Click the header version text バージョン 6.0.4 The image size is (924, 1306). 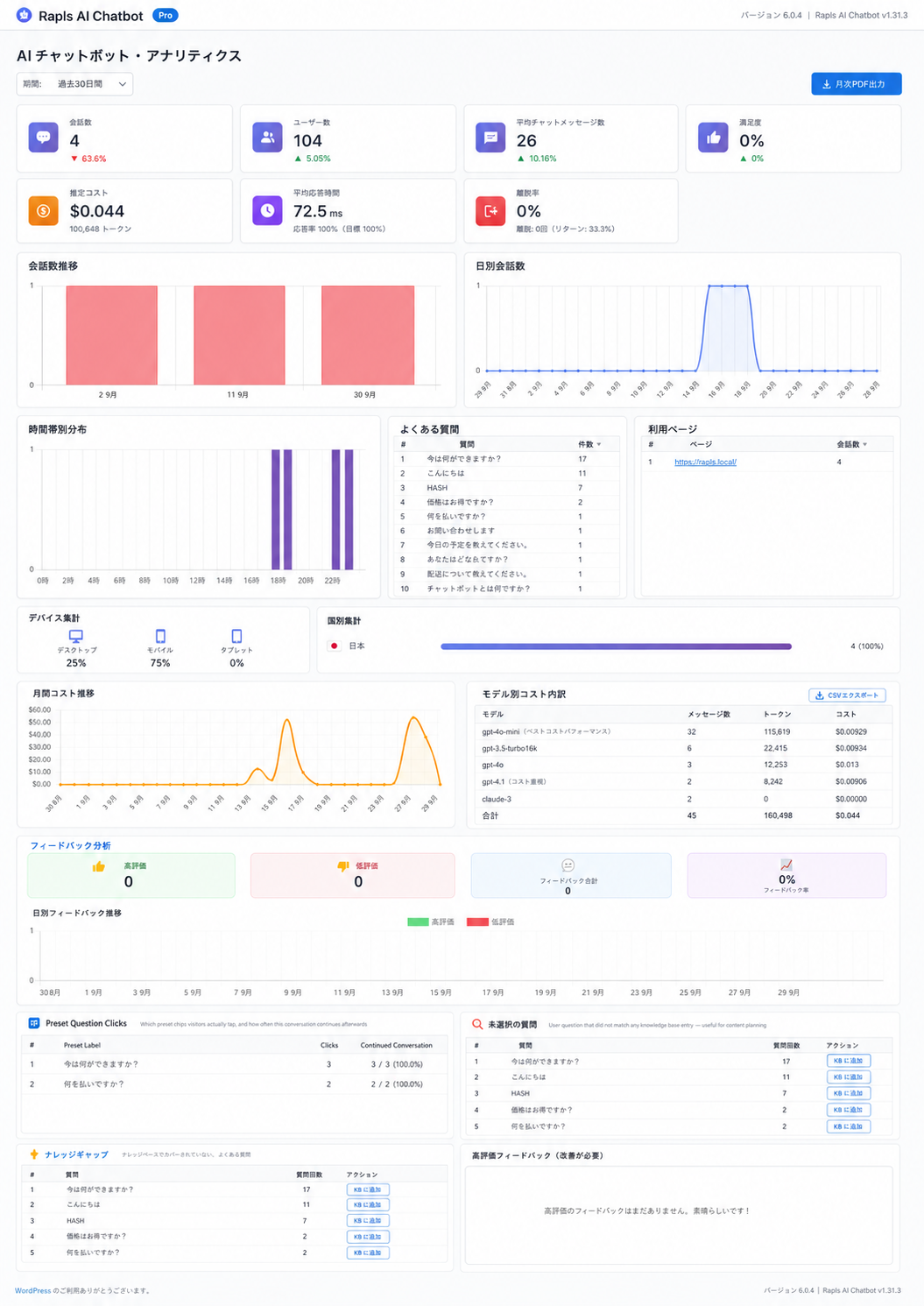[x=772, y=15]
